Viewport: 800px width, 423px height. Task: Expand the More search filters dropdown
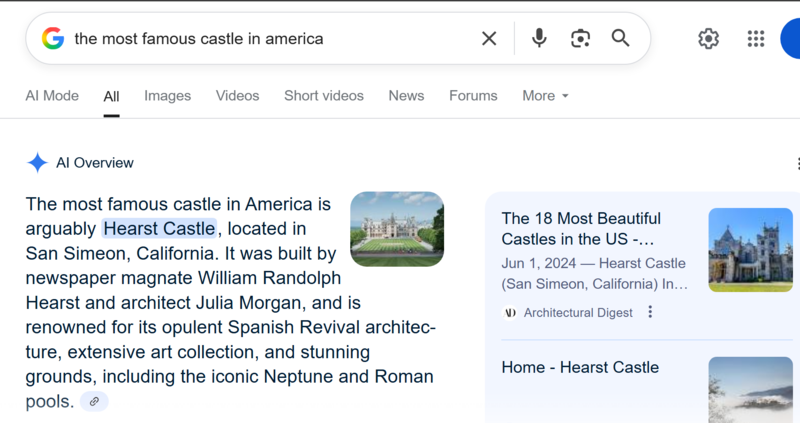coord(545,96)
